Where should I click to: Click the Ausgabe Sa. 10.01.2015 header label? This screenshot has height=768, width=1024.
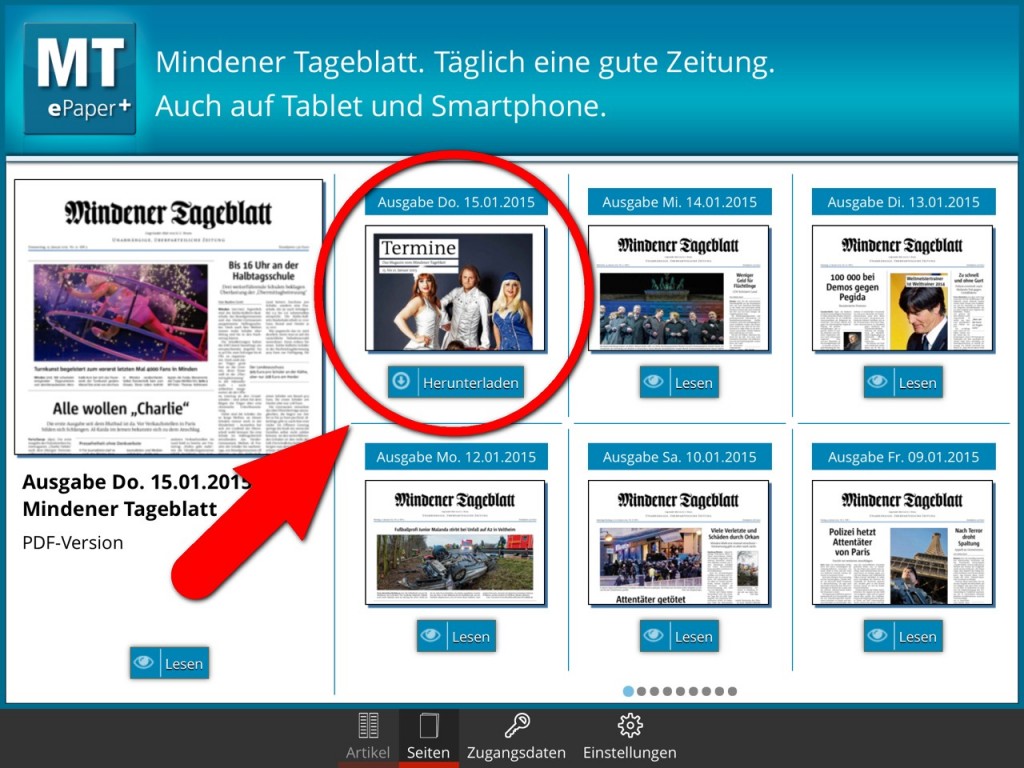pos(679,456)
